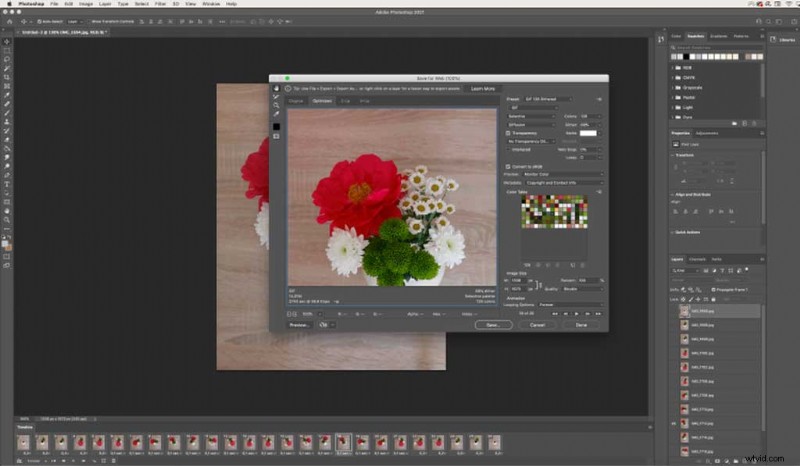This screenshot has height=466, width=800.
Task: Switch to the Gradients panel tab
Action: pos(718,36)
